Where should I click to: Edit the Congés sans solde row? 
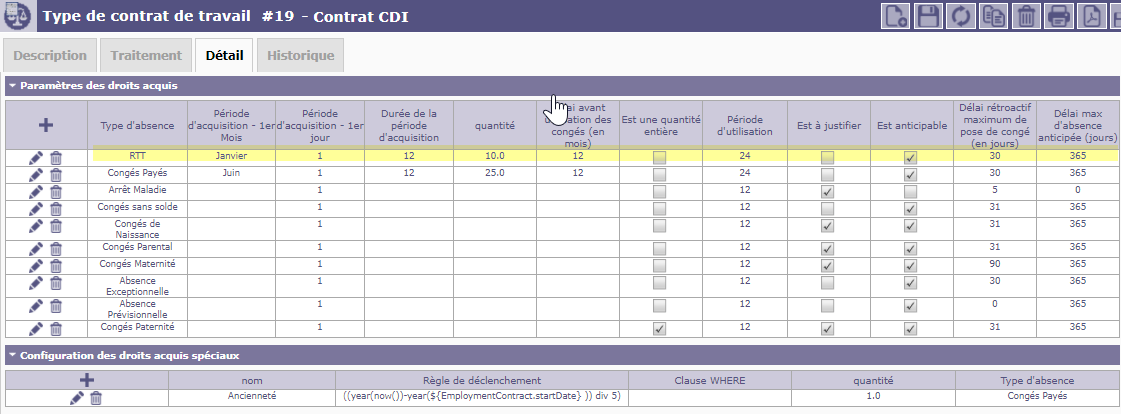pyautogui.click(x=36, y=209)
